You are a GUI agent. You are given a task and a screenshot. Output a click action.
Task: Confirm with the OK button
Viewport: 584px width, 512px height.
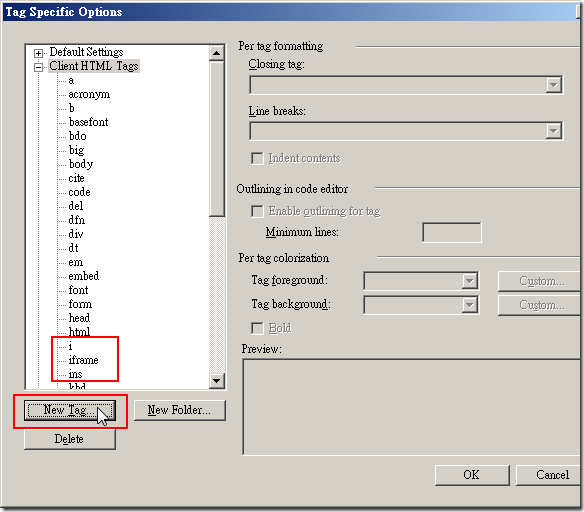click(x=472, y=475)
